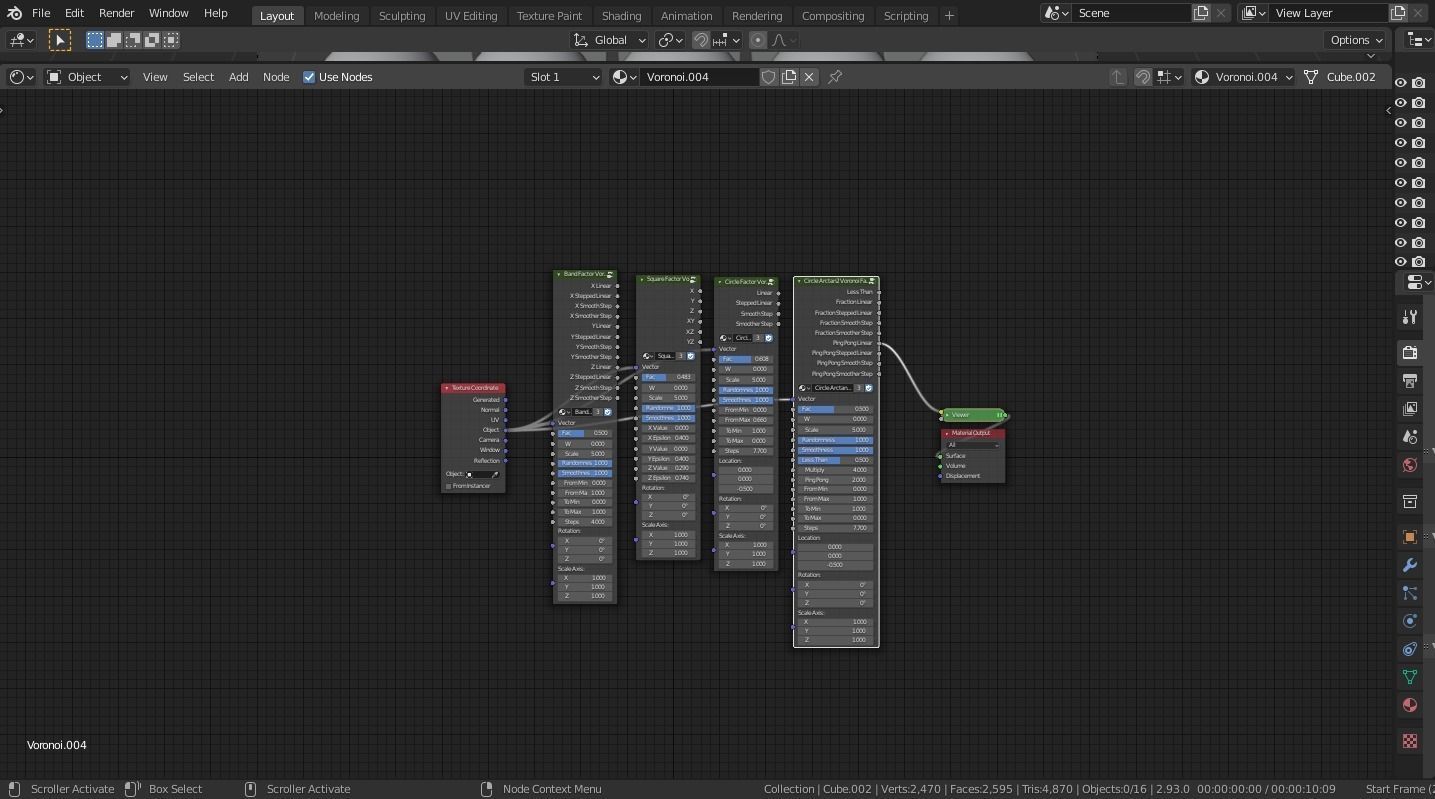The height and width of the screenshot is (799, 1435).
Task: Click the Fake User shield icon for Voronoi.004
Action: 769,76
